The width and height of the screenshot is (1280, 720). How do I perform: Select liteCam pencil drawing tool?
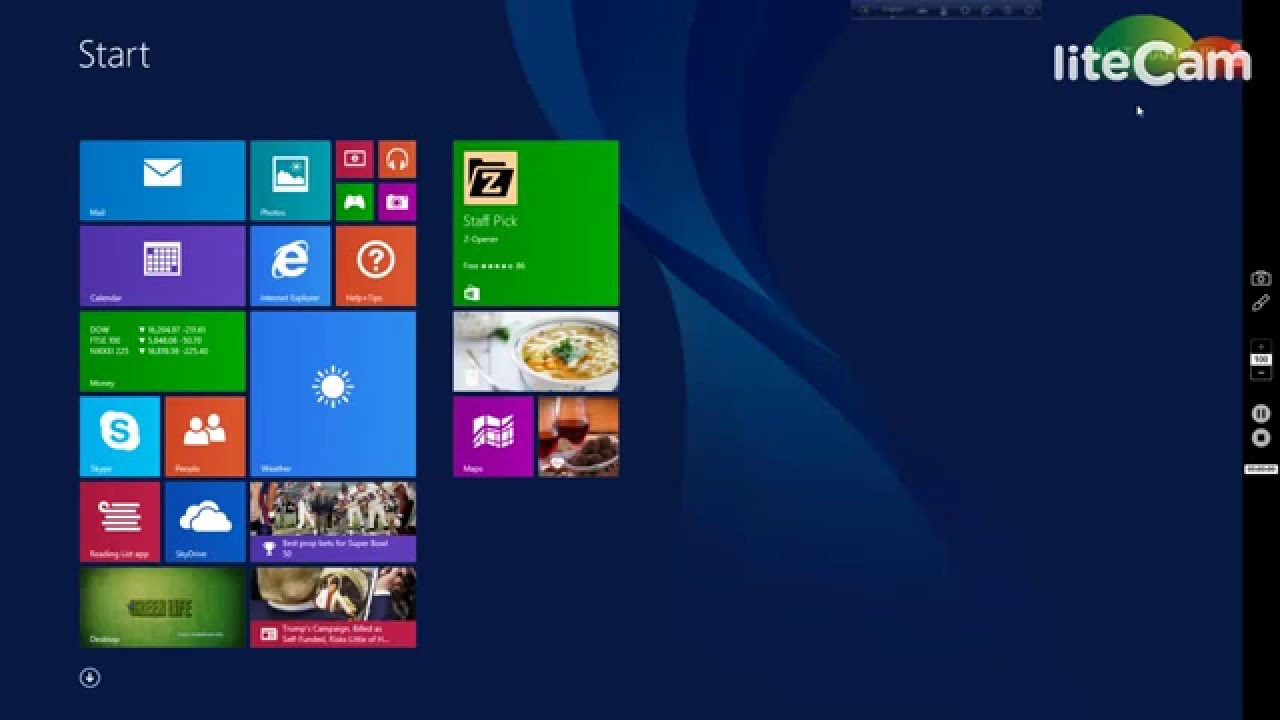1261,303
